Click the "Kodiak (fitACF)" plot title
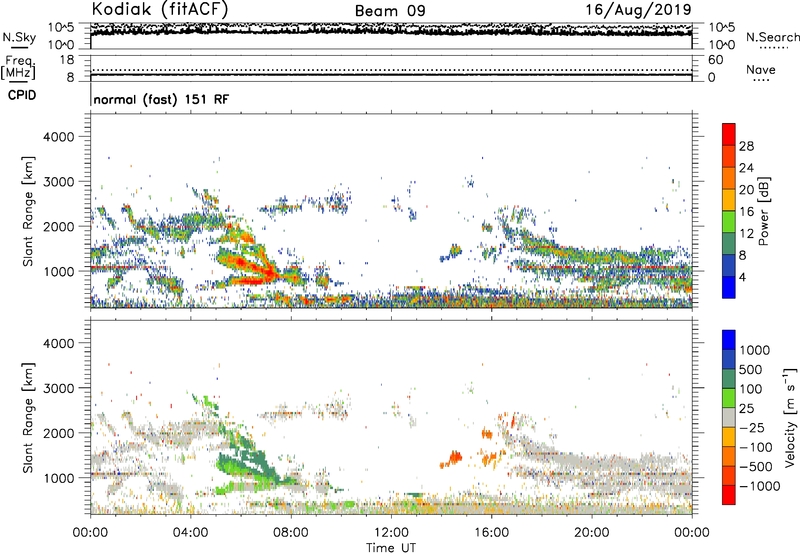 coord(160,10)
